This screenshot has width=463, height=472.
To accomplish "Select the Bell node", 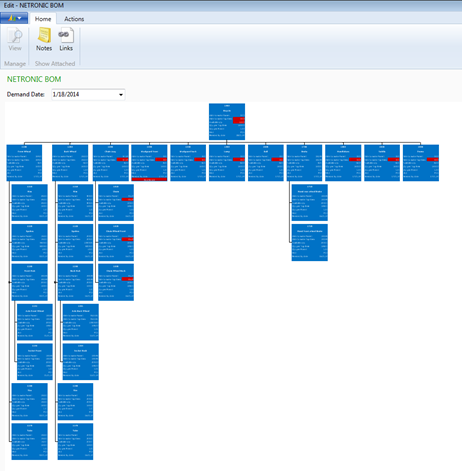I will pyautogui.click(x=266, y=163).
